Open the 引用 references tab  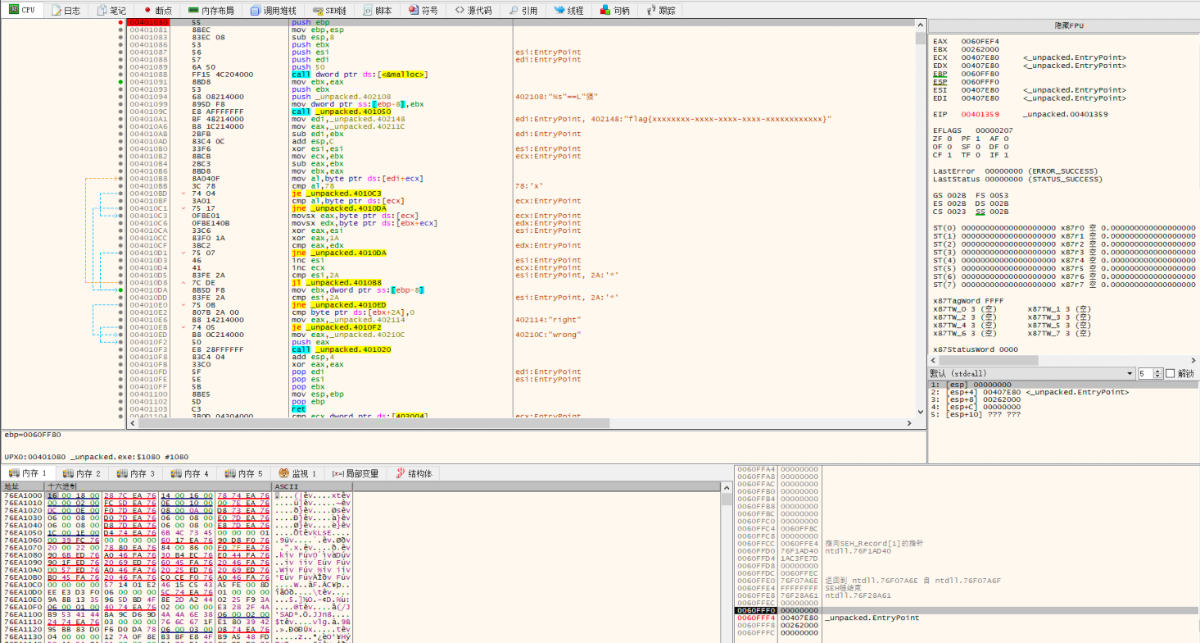(x=522, y=9)
